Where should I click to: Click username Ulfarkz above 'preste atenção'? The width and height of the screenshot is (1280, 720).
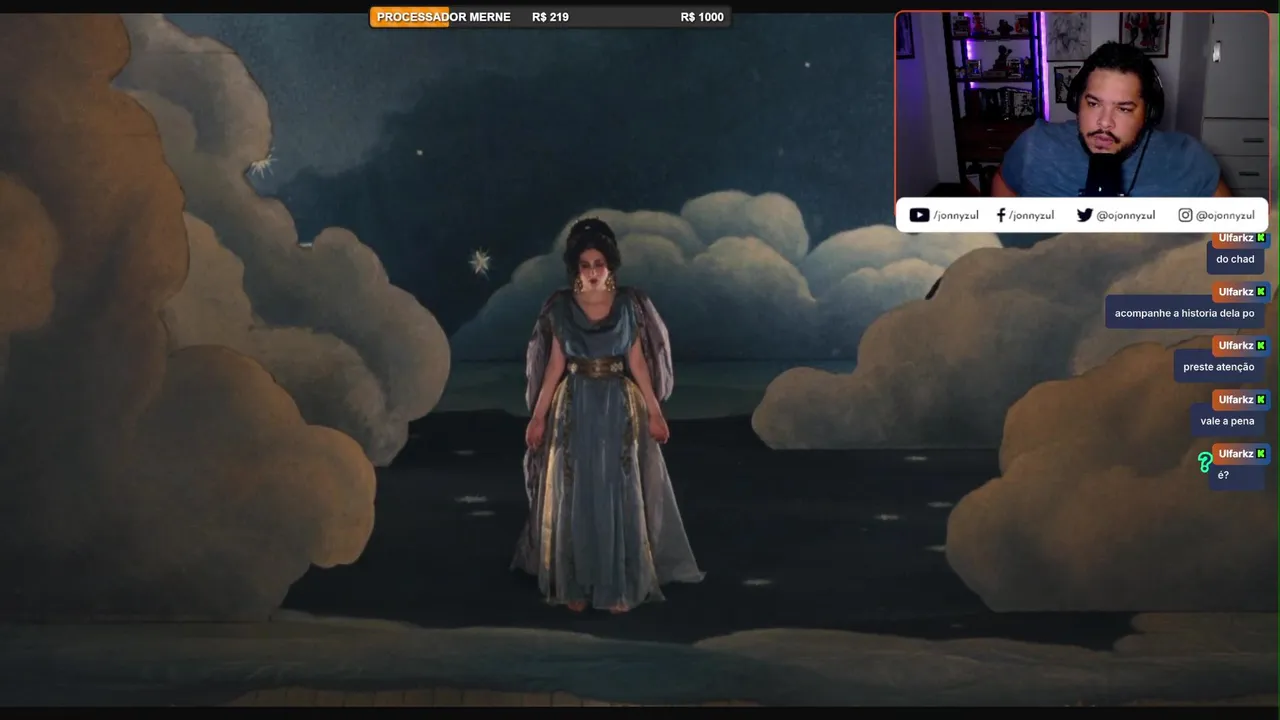pos(1236,346)
